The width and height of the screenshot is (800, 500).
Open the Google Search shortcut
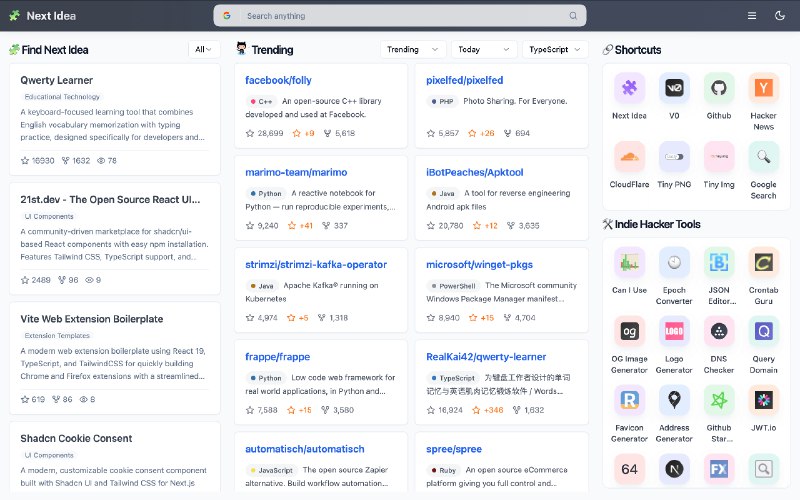(763, 157)
